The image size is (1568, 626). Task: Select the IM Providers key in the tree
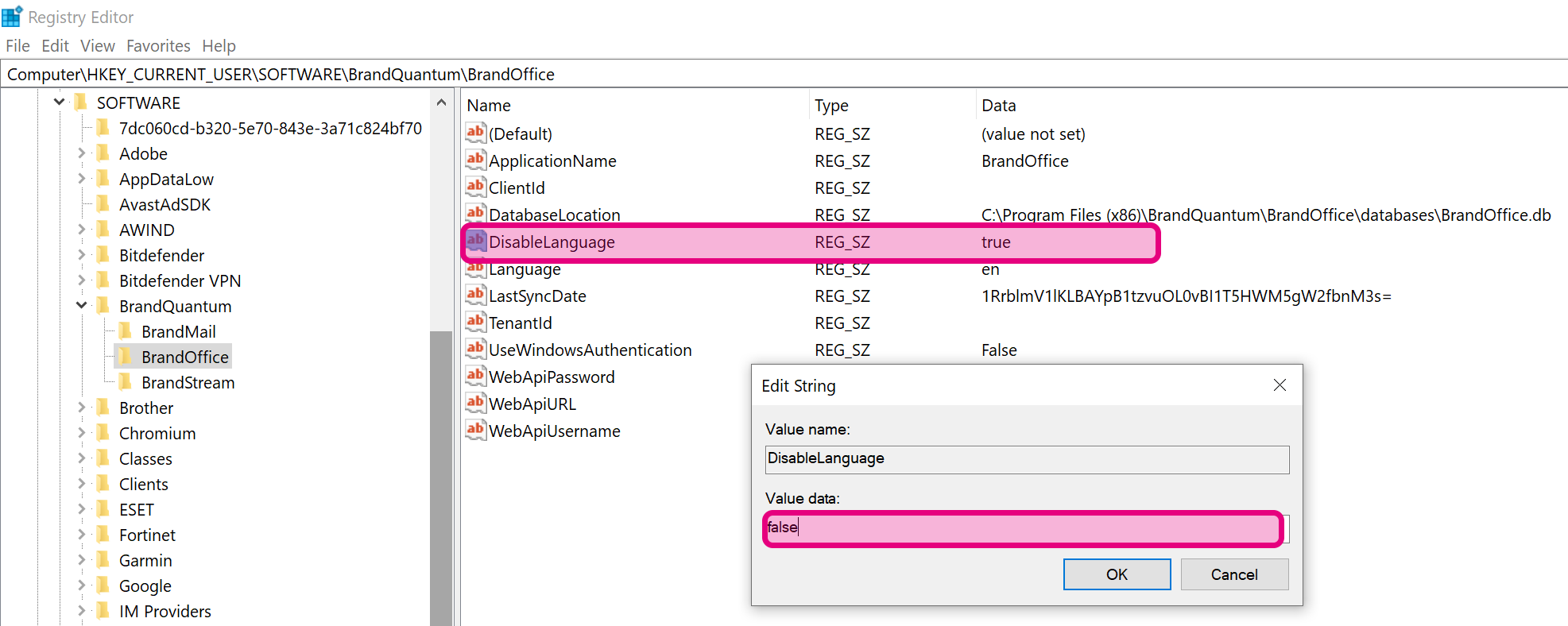point(165,611)
